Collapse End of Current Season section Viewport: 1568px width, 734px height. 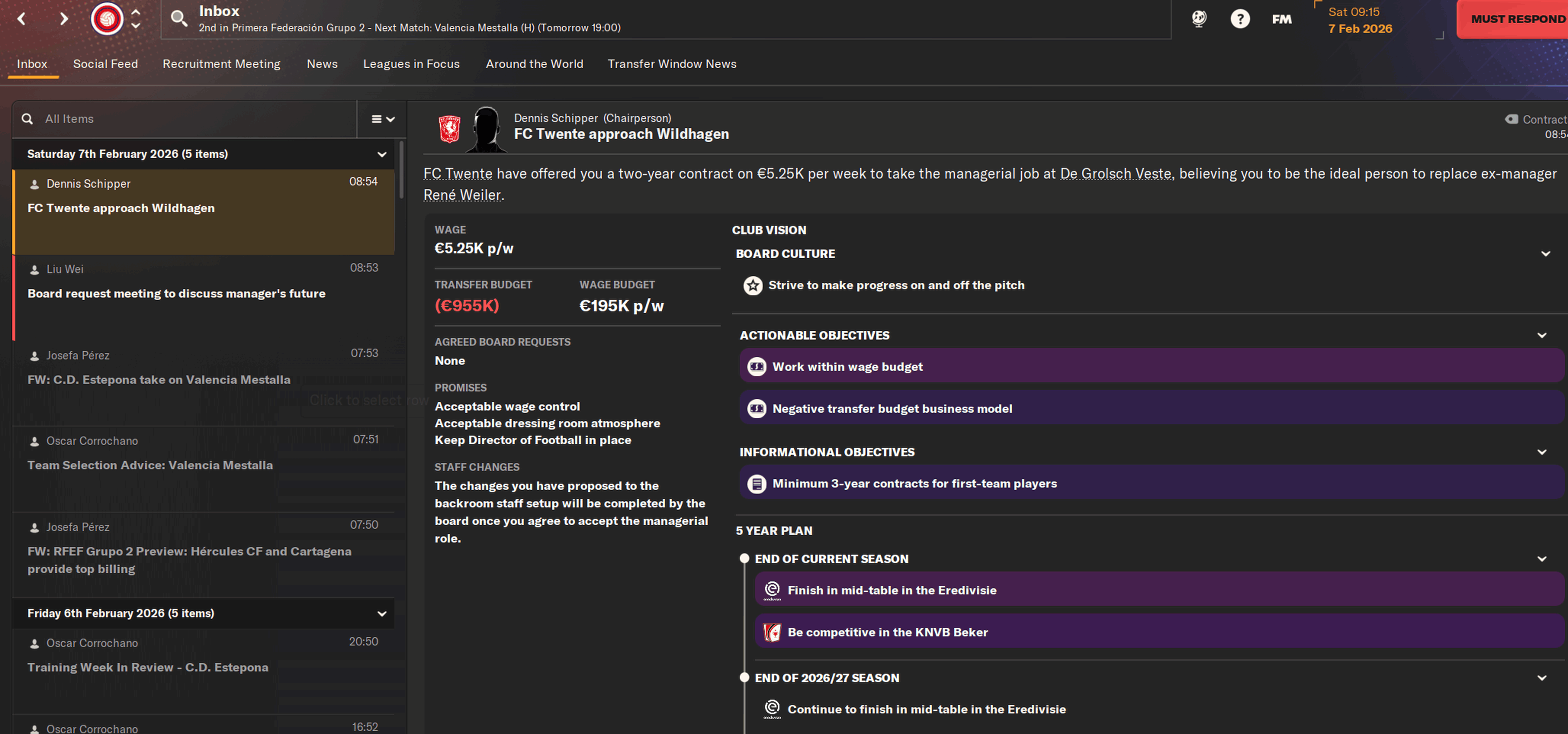pos(1542,559)
